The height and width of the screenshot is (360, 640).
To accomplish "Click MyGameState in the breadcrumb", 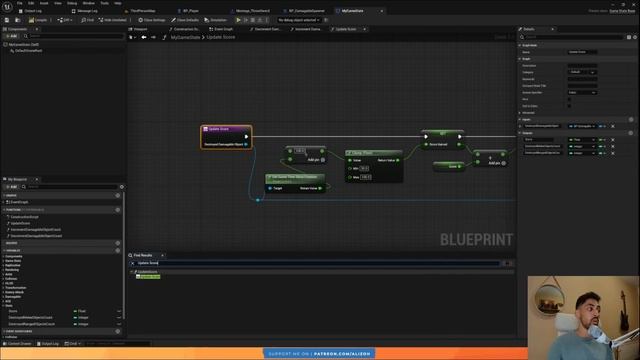I will (x=185, y=37).
